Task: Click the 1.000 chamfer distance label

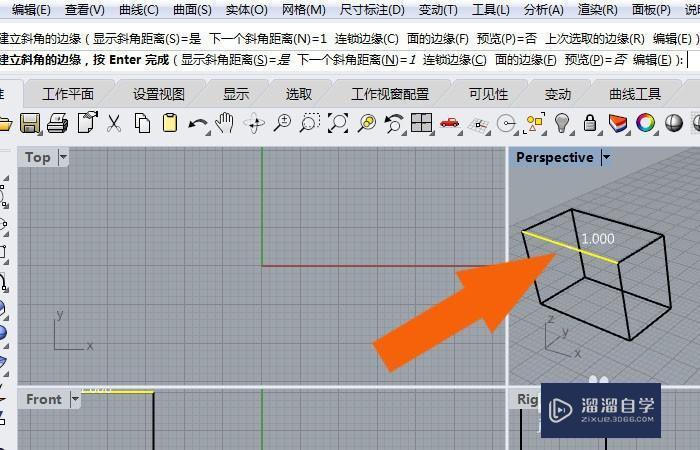Action: click(x=598, y=239)
